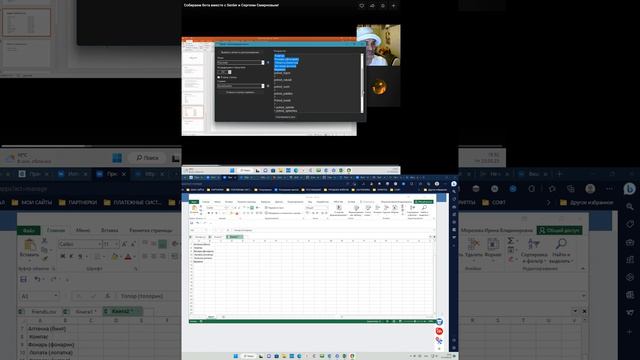Click the Undo arrow in Excel quick access
This screenshot has height=360, width=640.
coord(198,223)
